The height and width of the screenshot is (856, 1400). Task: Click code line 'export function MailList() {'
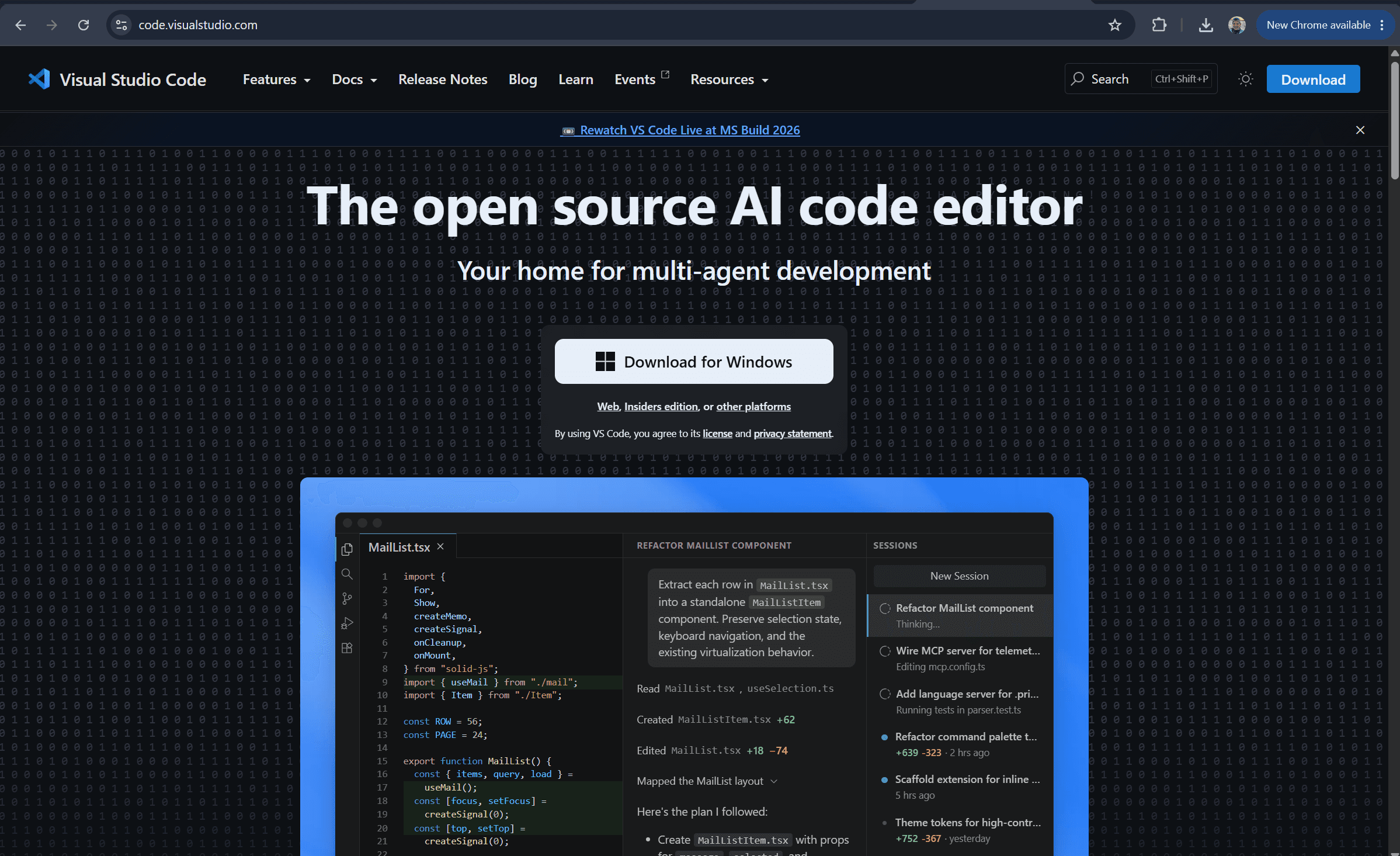(x=477, y=761)
